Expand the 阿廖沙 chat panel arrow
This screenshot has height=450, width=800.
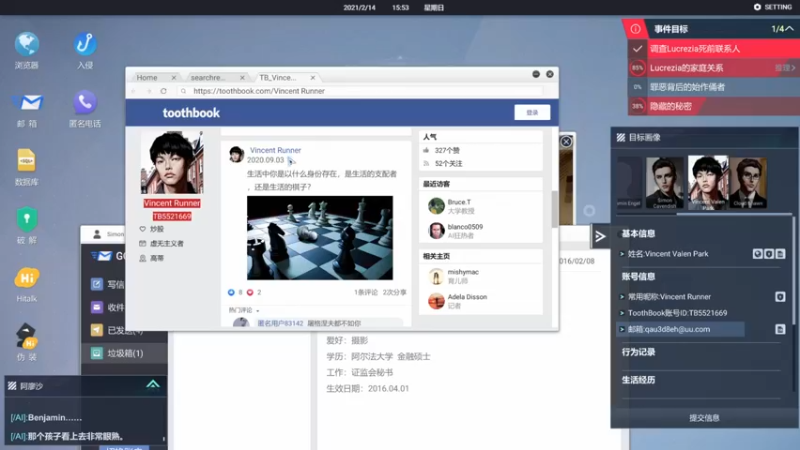tap(153, 384)
